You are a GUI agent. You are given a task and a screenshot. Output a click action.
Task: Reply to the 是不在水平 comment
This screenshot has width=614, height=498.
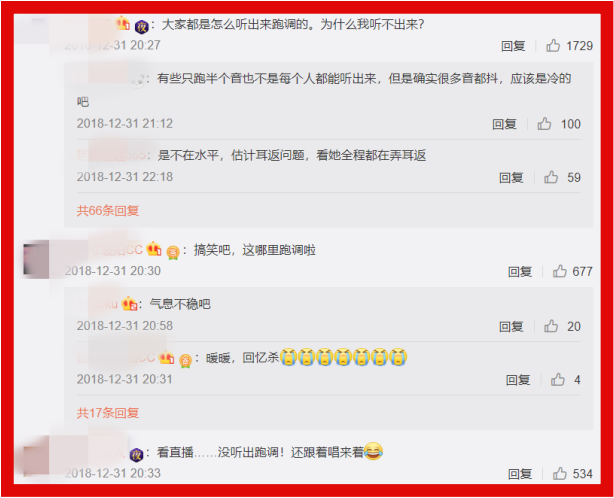pyautogui.click(x=511, y=177)
